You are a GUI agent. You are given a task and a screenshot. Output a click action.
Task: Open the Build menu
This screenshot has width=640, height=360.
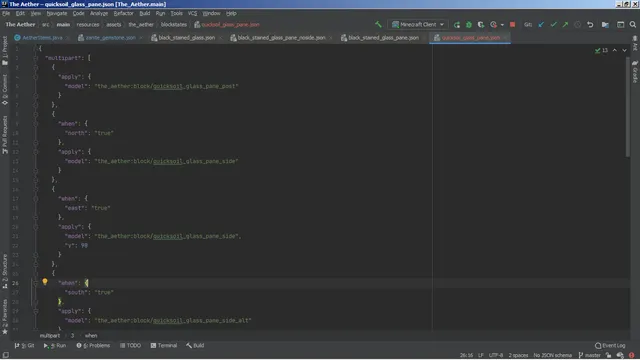pos(144,13)
